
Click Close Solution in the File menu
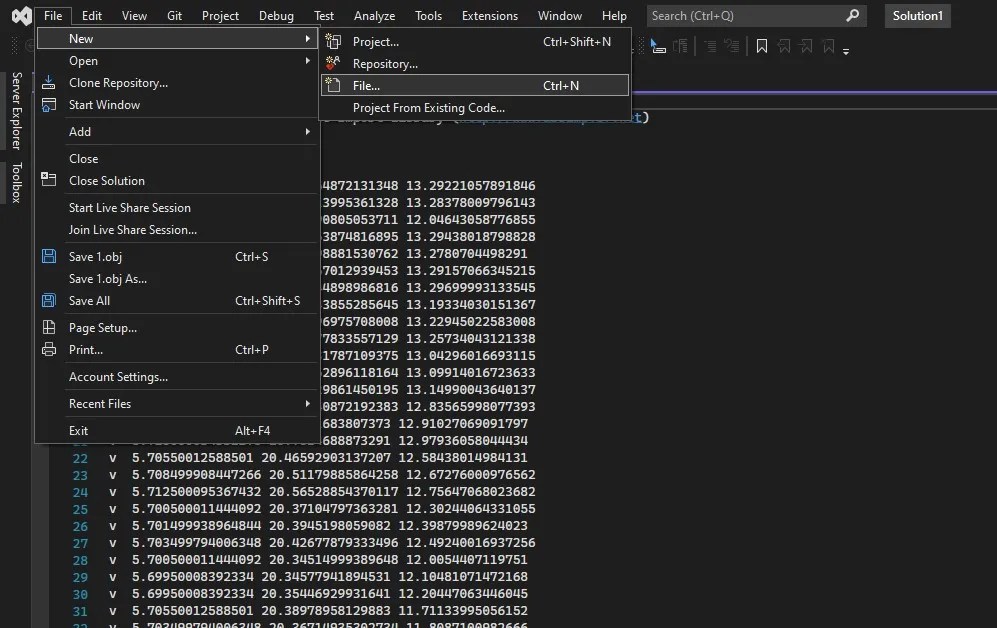coord(105,181)
